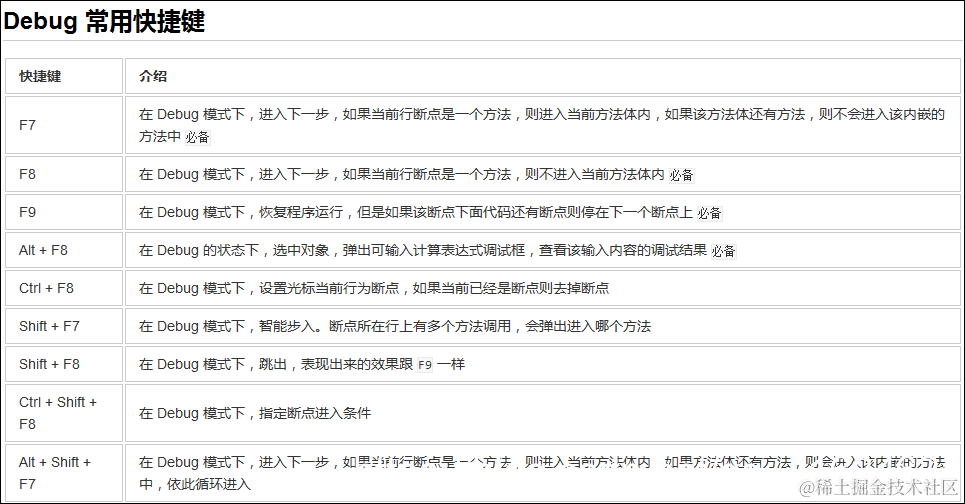Click the 'Ctrl + Shift + F8' shortcut cell
The width and height of the screenshot is (965, 504).
(64, 413)
